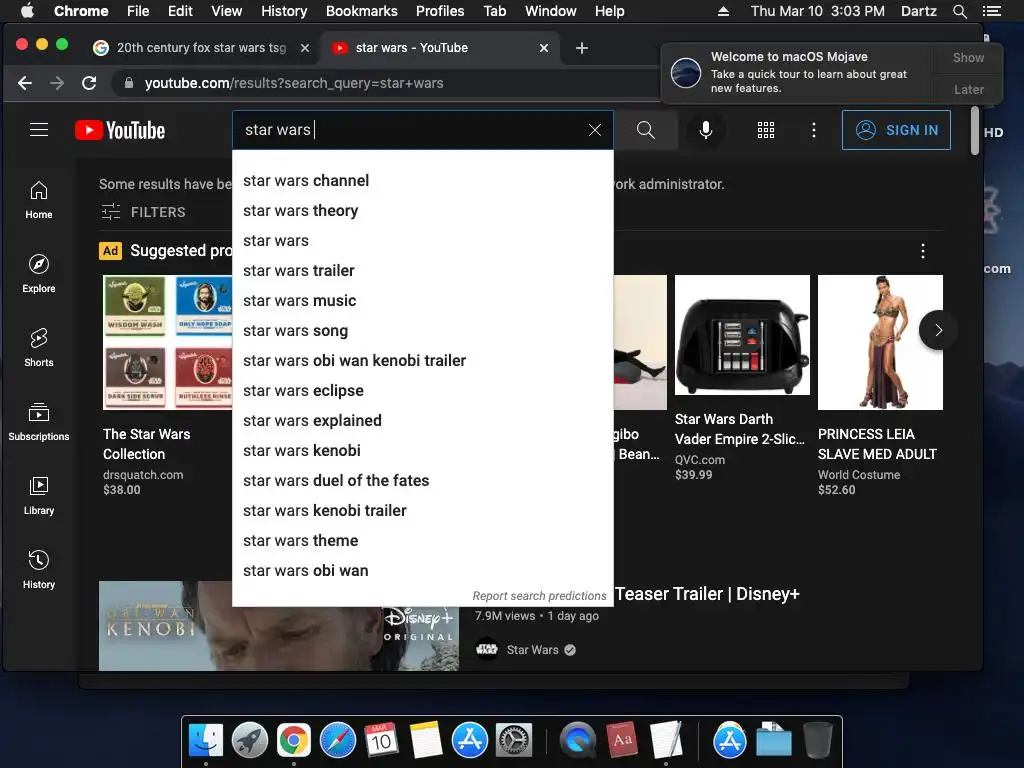1024x768 pixels.
Task: Open System Preferences in the Dock
Action: (x=514, y=741)
